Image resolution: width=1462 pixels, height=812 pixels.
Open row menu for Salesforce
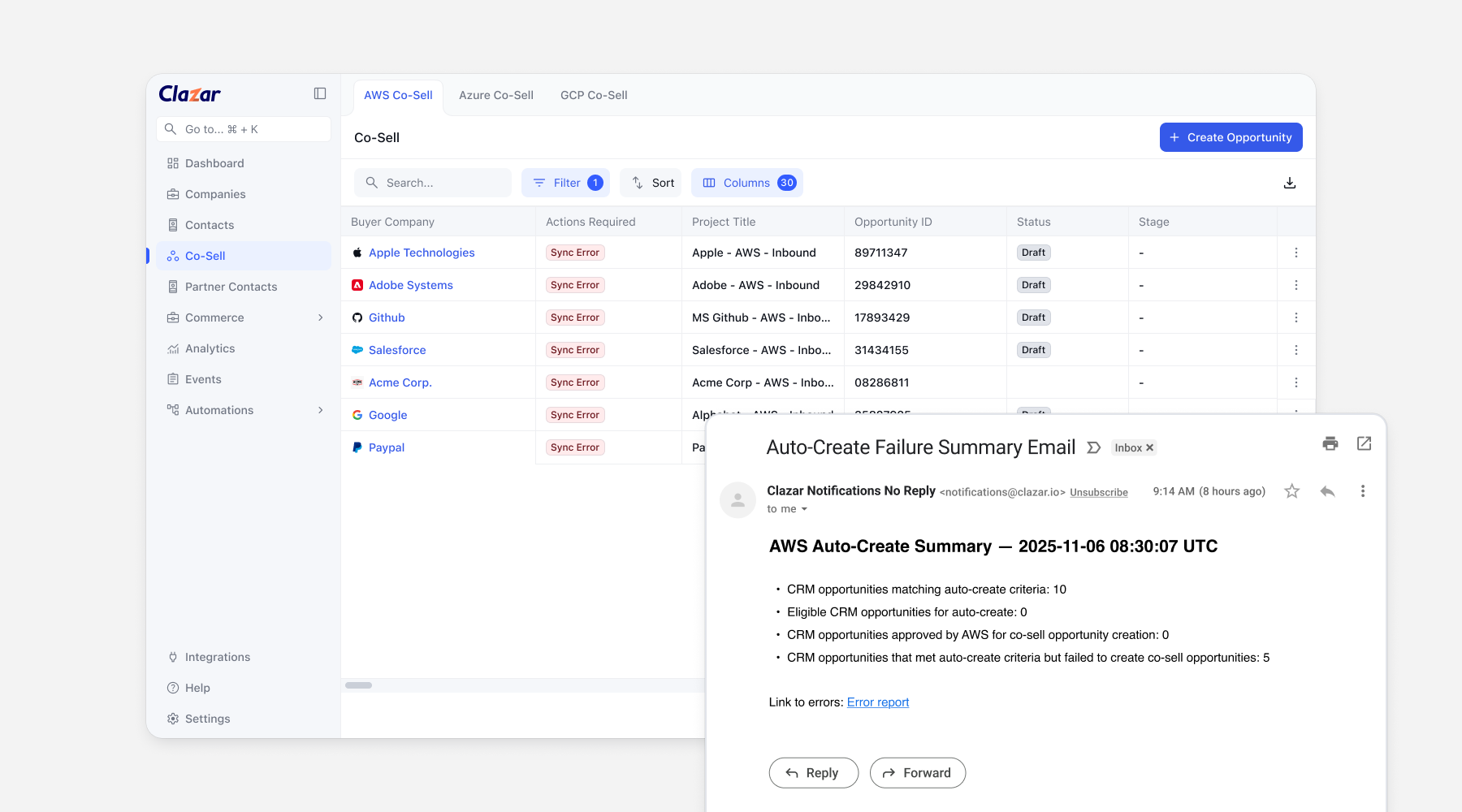1296,350
